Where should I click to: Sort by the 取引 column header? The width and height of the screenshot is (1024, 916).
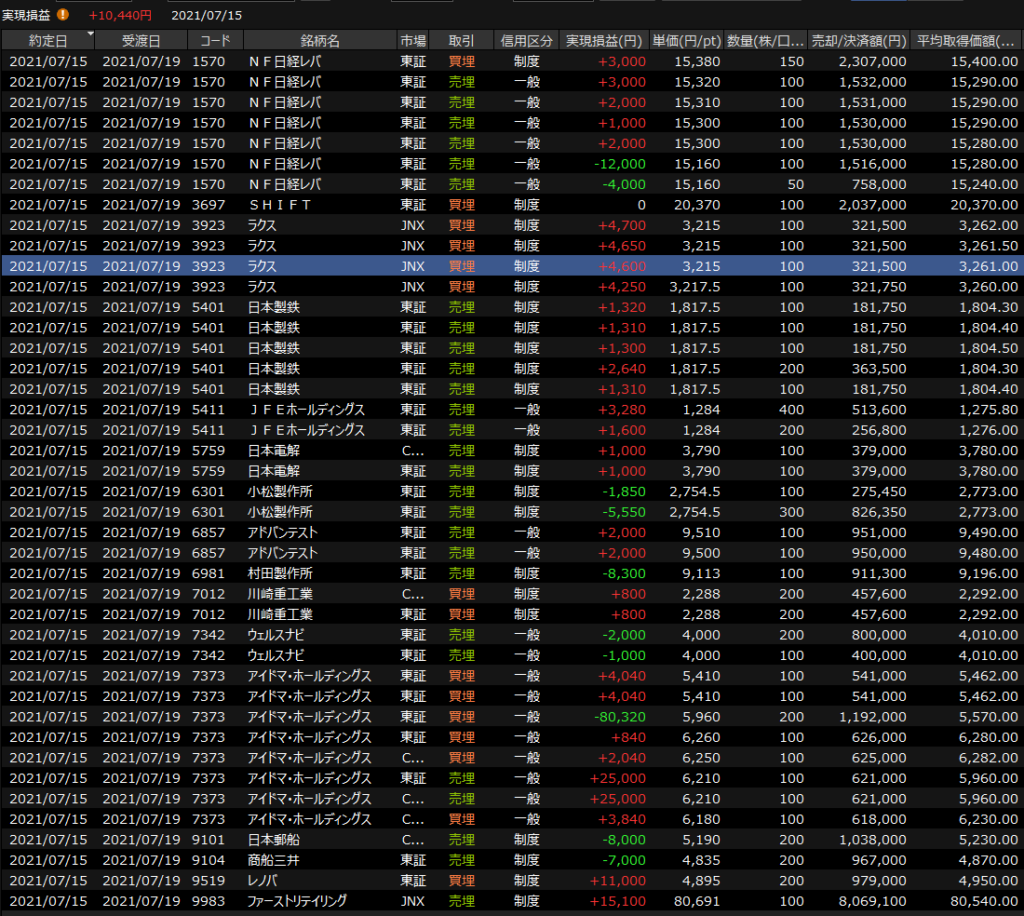[x=461, y=41]
